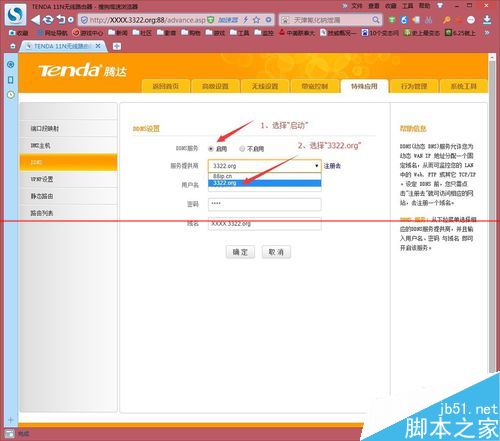Click the key password icon in toolbar
Image resolution: width=500 pixels, height=441 pixels.
point(447,20)
